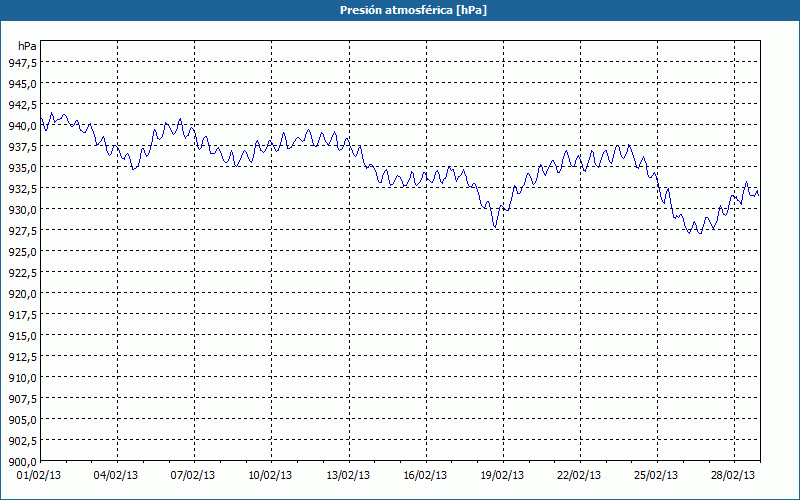Image resolution: width=800 pixels, height=500 pixels.
Task: Select the 920,0 y-axis label
Action: pos(22,293)
